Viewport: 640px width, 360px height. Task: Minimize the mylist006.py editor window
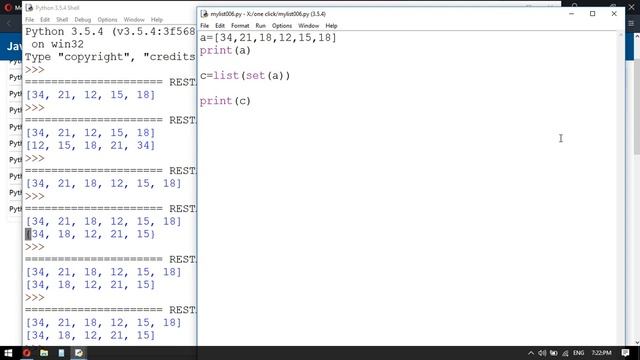pyautogui.click(x=571, y=13)
